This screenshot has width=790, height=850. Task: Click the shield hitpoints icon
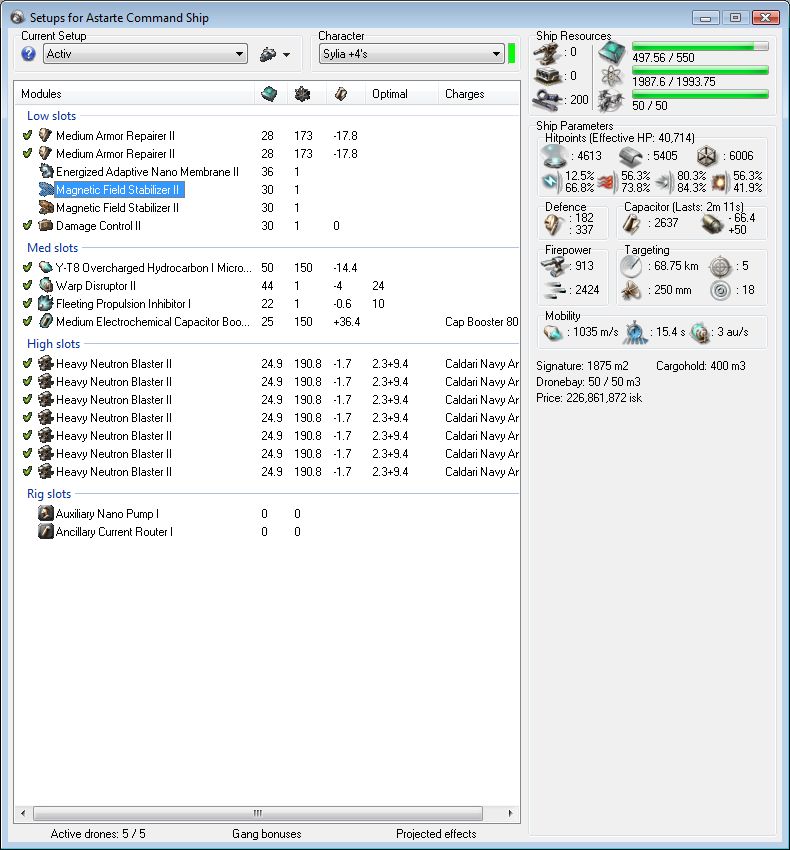(x=555, y=156)
